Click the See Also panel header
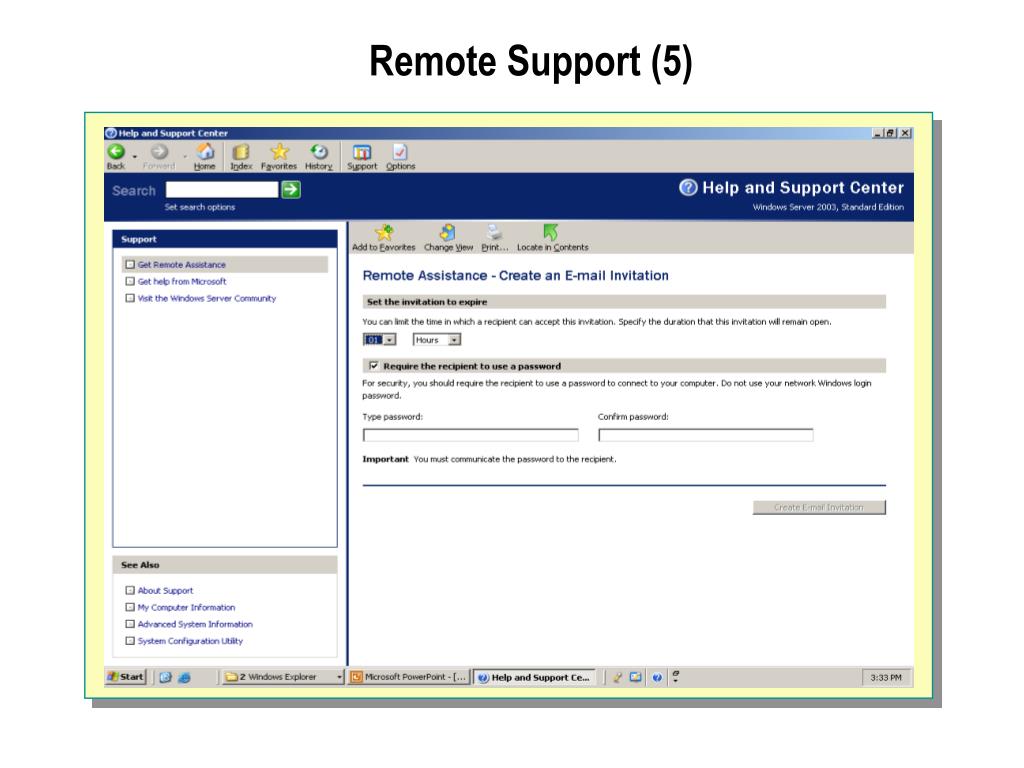The width and height of the screenshot is (1024, 768). coord(225,565)
